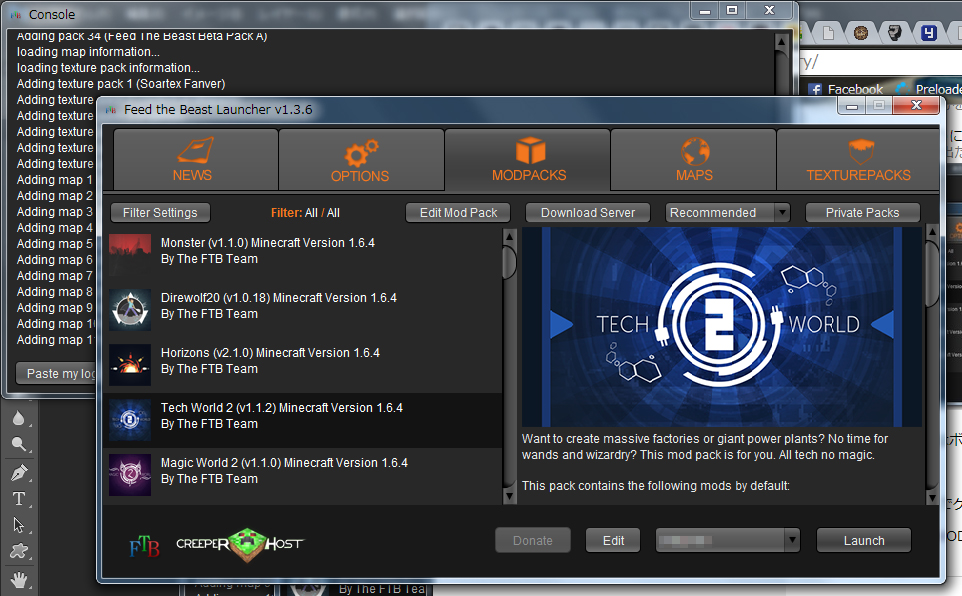Click Direwolf20 (v1.0.18) Minecraft Version 1.6.4 text
Image resolution: width=962 pixels, height=596 pixels.
point(279,298)
